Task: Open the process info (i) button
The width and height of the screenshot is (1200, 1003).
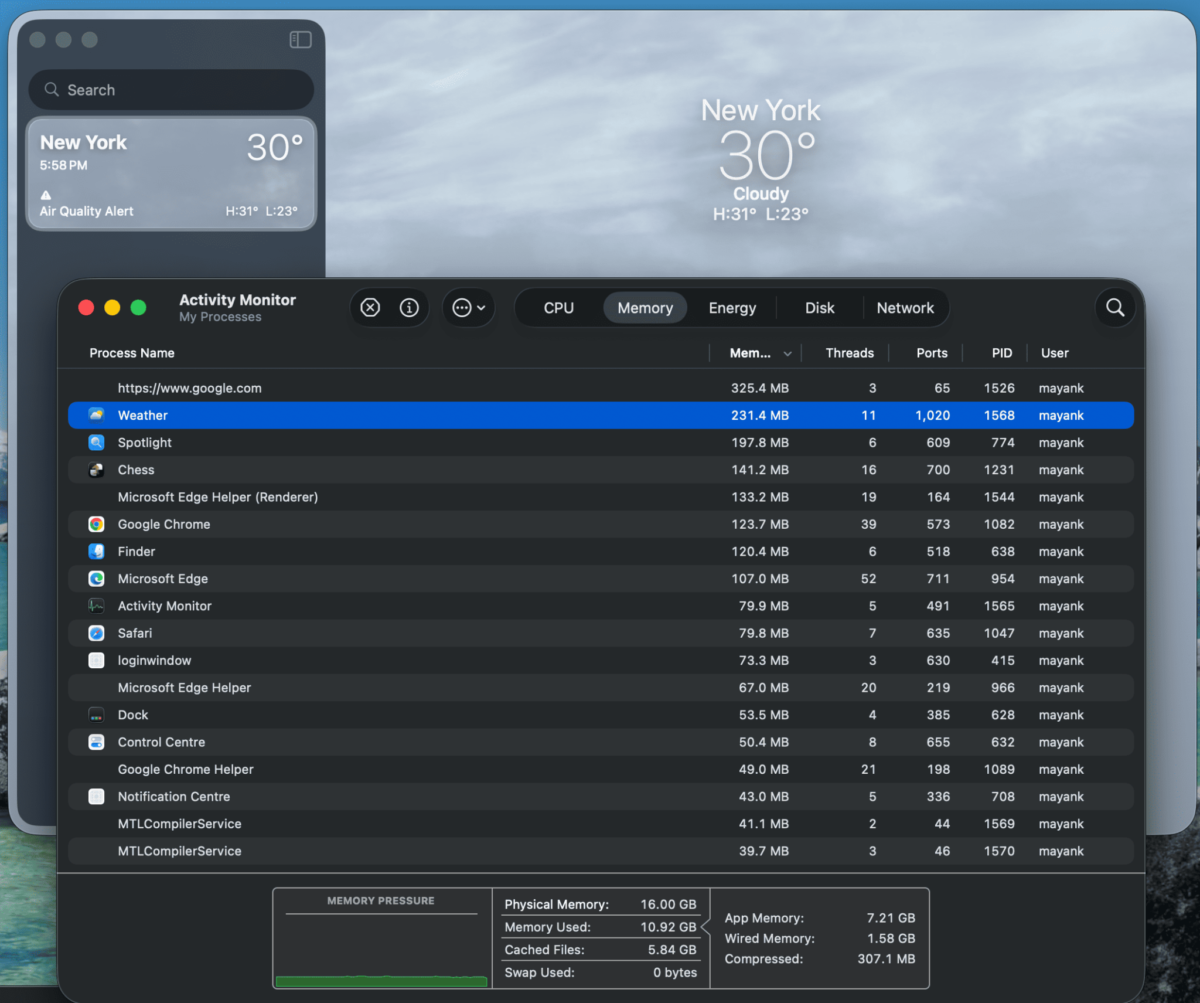Action: [409, 308]
